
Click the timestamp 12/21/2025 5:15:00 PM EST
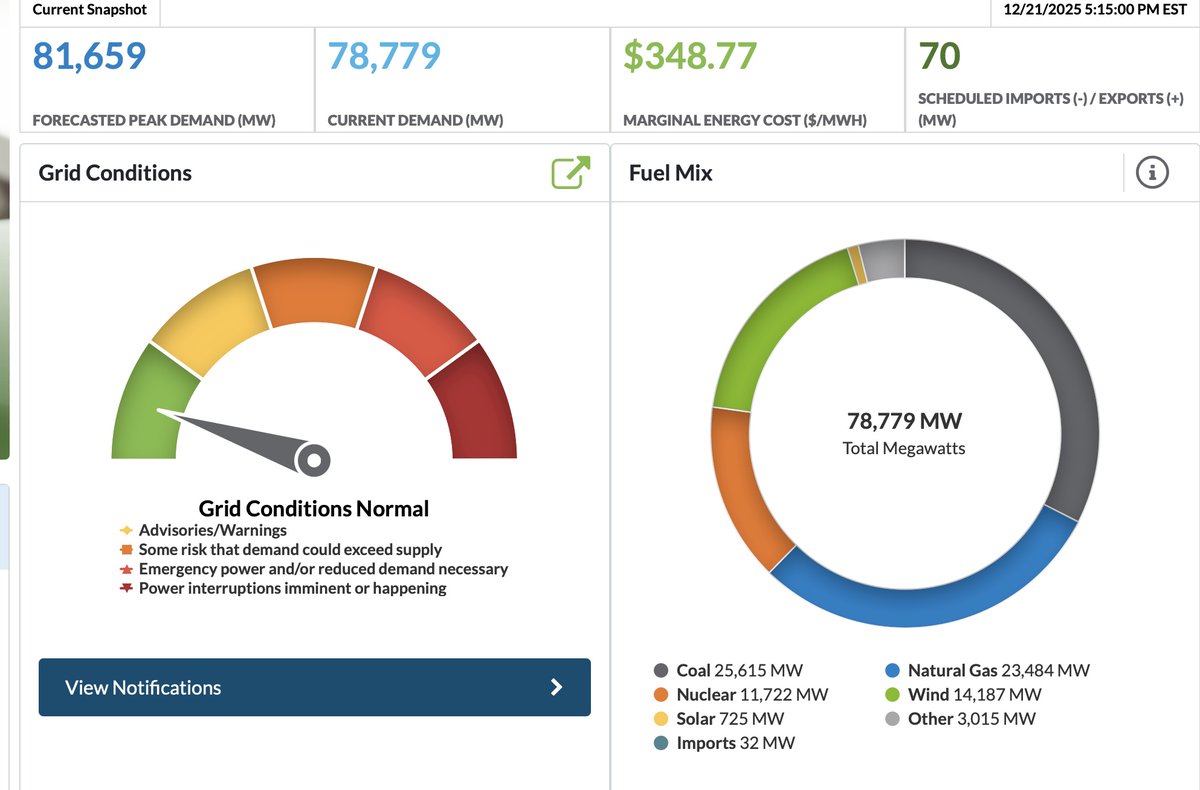pyautogui.click(x=1097, y=9)
